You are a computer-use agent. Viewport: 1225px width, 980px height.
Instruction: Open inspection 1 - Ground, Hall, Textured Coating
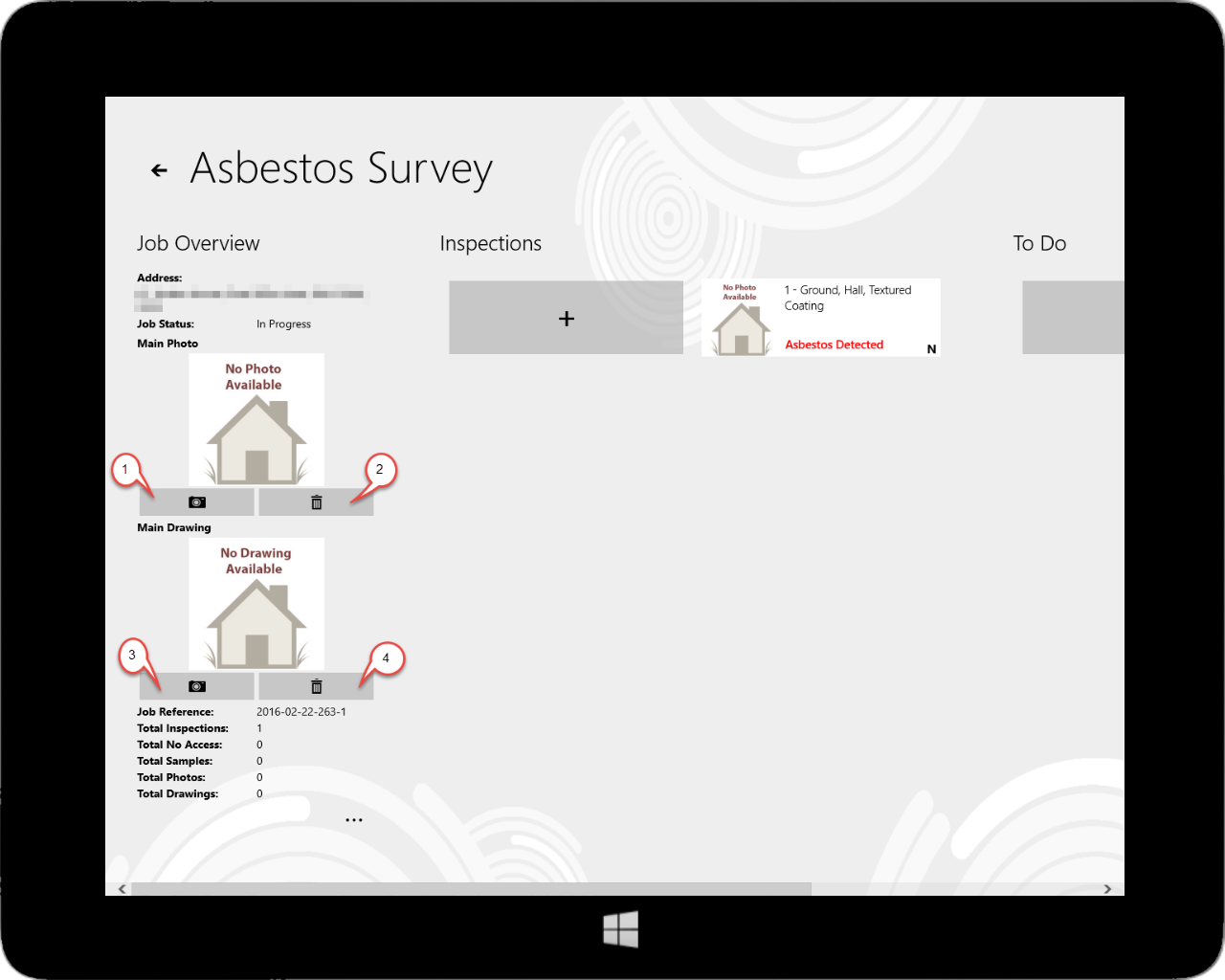(x=821, y=318)
